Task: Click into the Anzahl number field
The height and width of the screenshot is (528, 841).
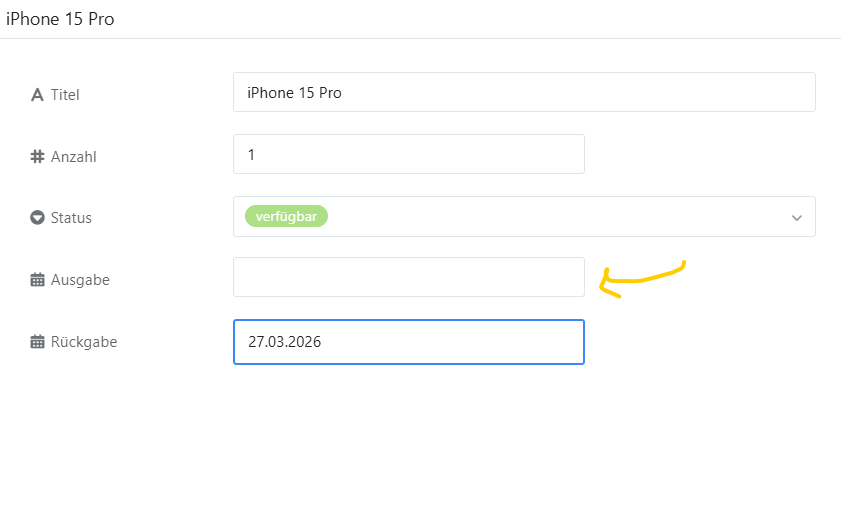Action: [408, 154]
